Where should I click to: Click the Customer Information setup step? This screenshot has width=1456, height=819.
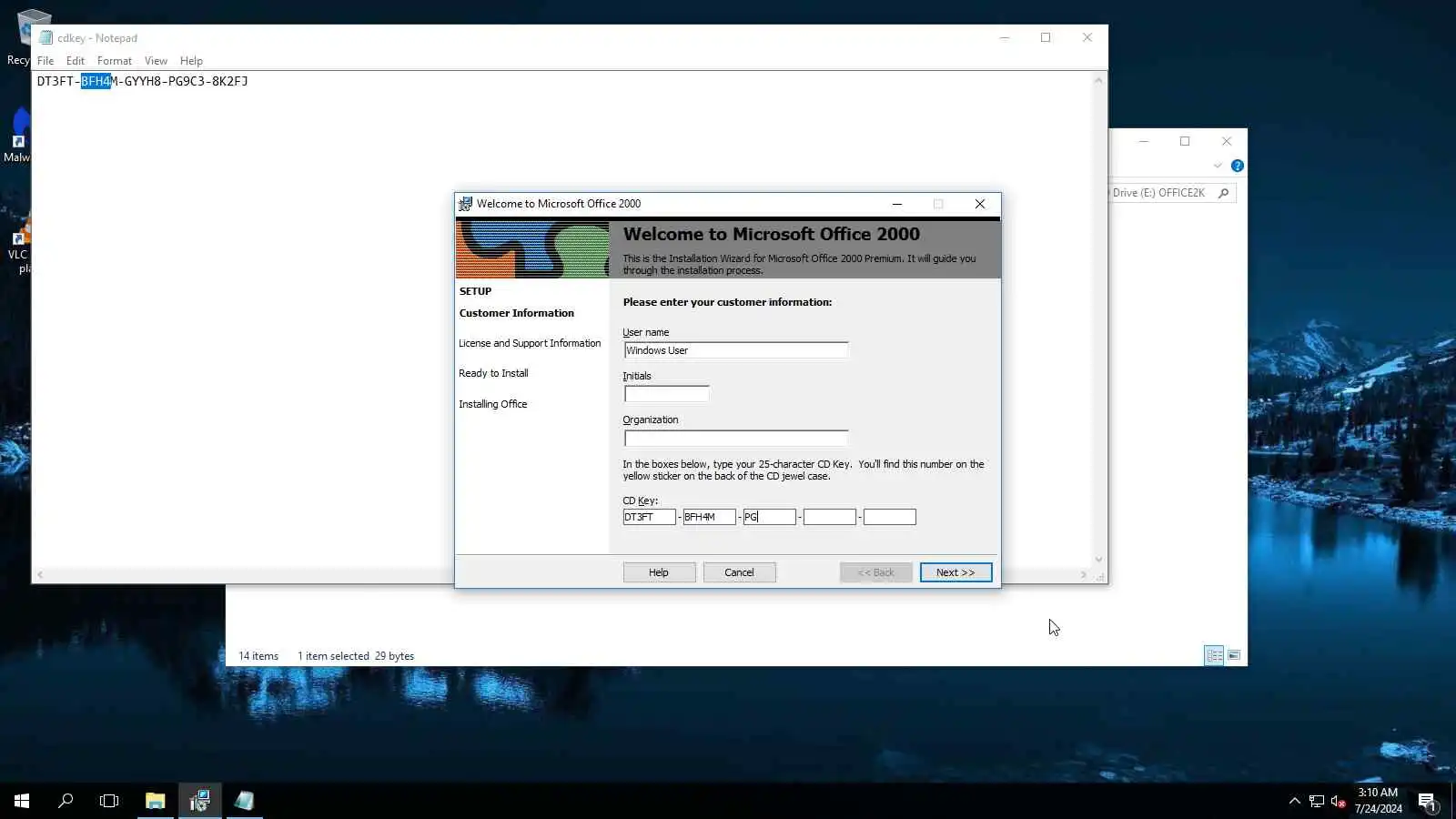[516, 313]
